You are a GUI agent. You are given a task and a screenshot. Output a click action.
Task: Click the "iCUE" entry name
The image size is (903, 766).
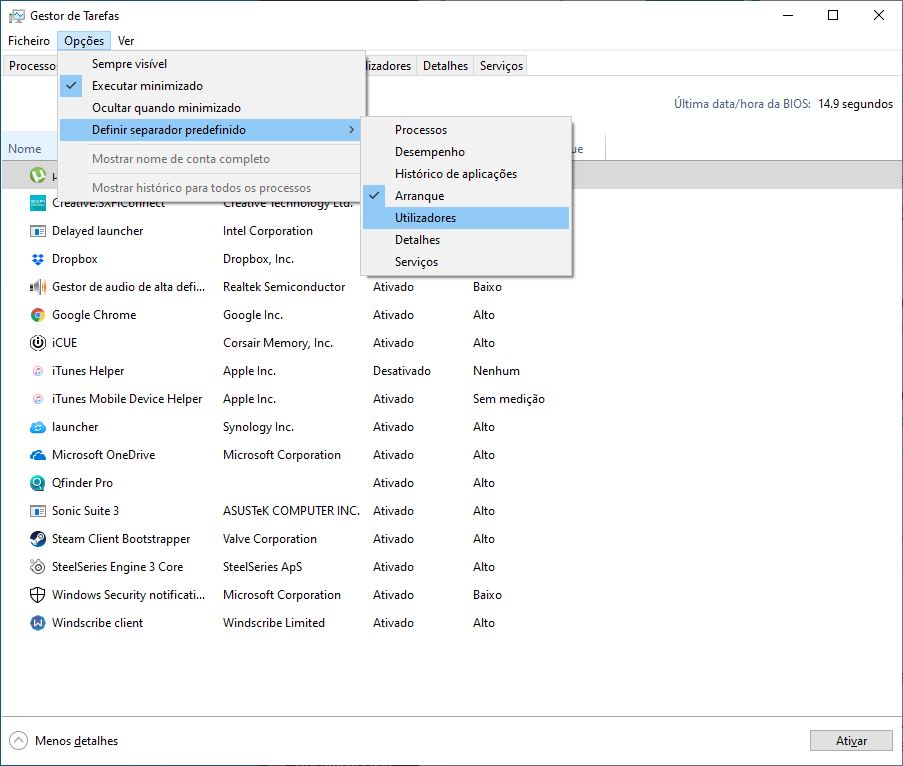64,343
